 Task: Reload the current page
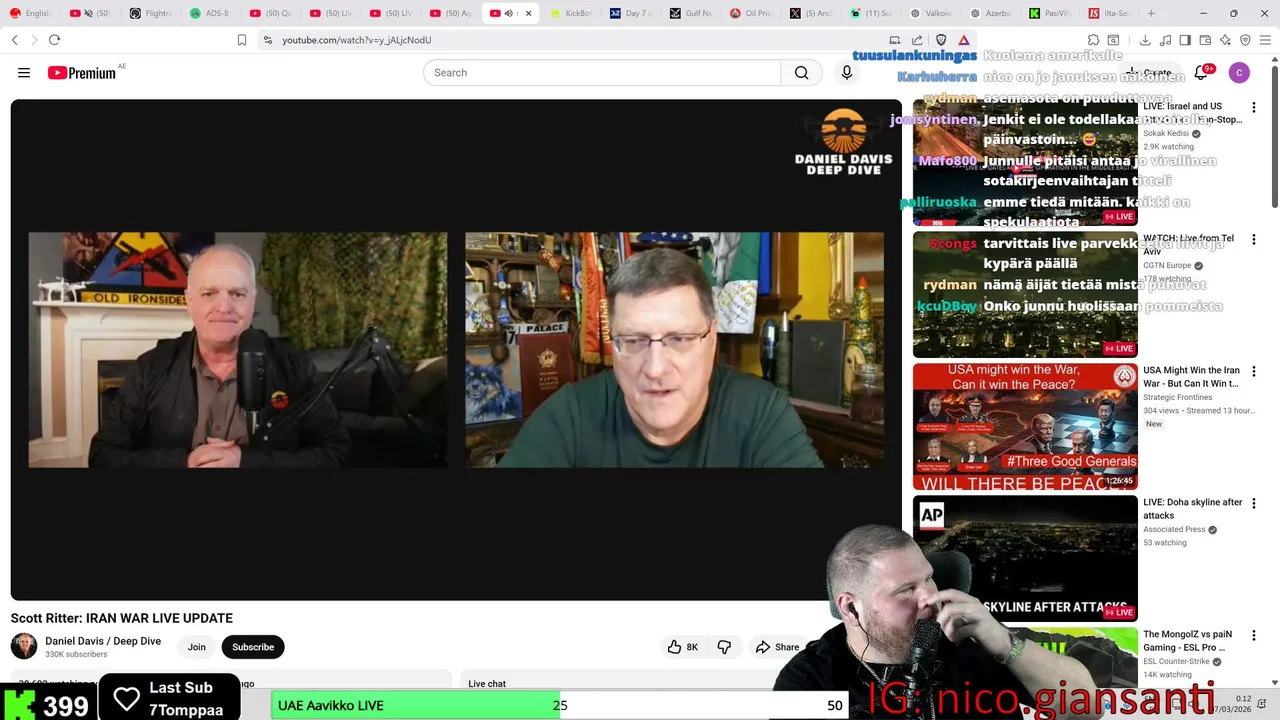pyautogui.click(x=54, y=40)
